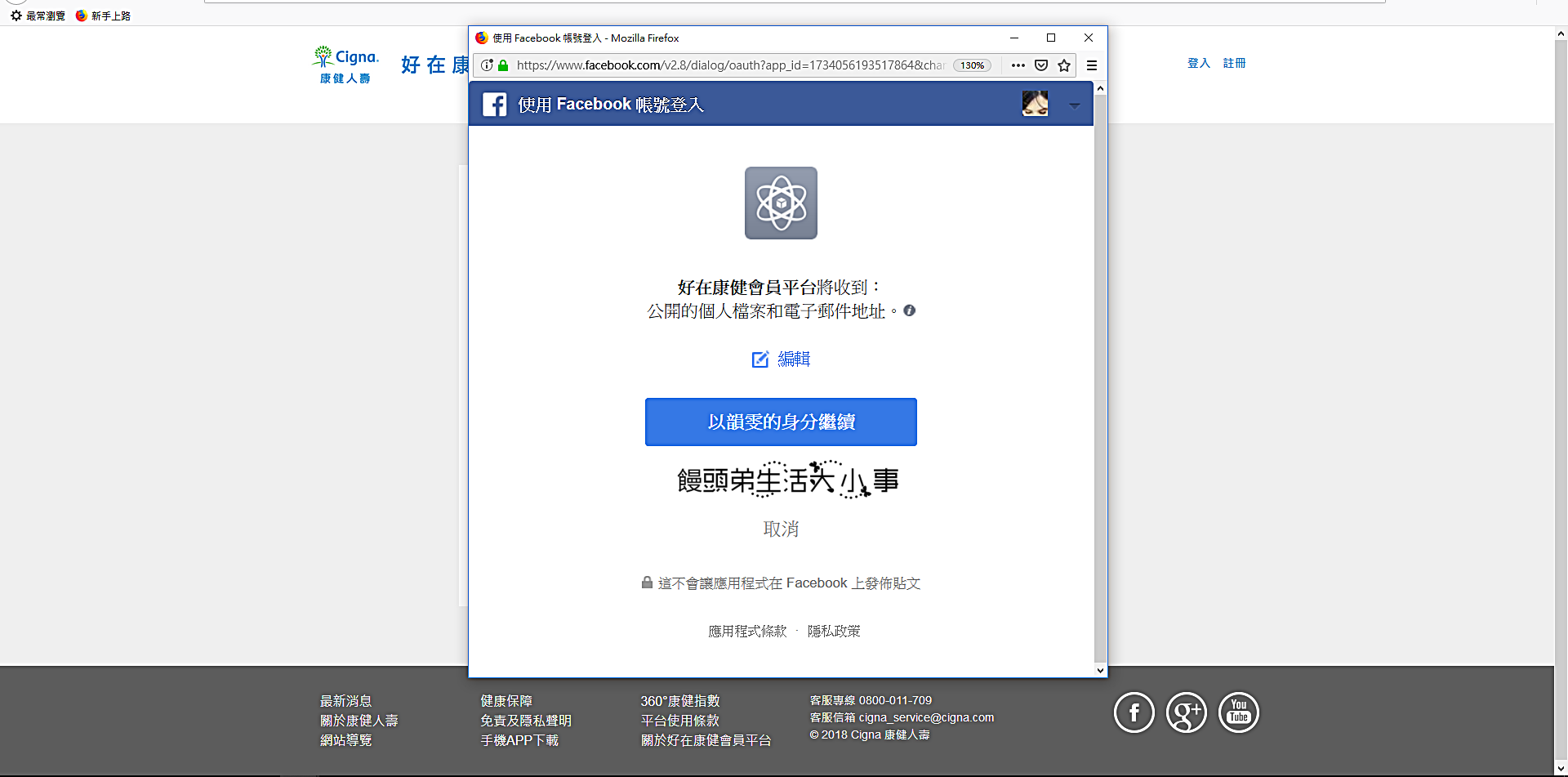Open 關於康健人壽 footer link
The height and width of the screenshot is (777, 1568).
359,721
